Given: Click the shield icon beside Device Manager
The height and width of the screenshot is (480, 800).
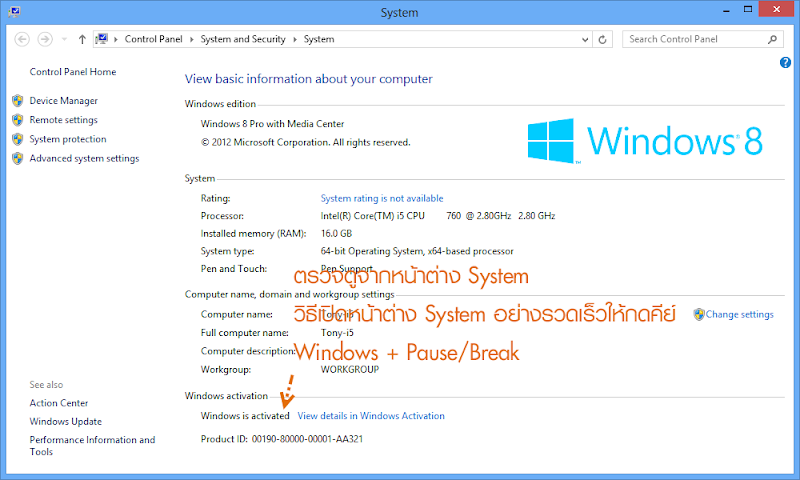Looking at the screenshot, I should click(x=18, y=100).
